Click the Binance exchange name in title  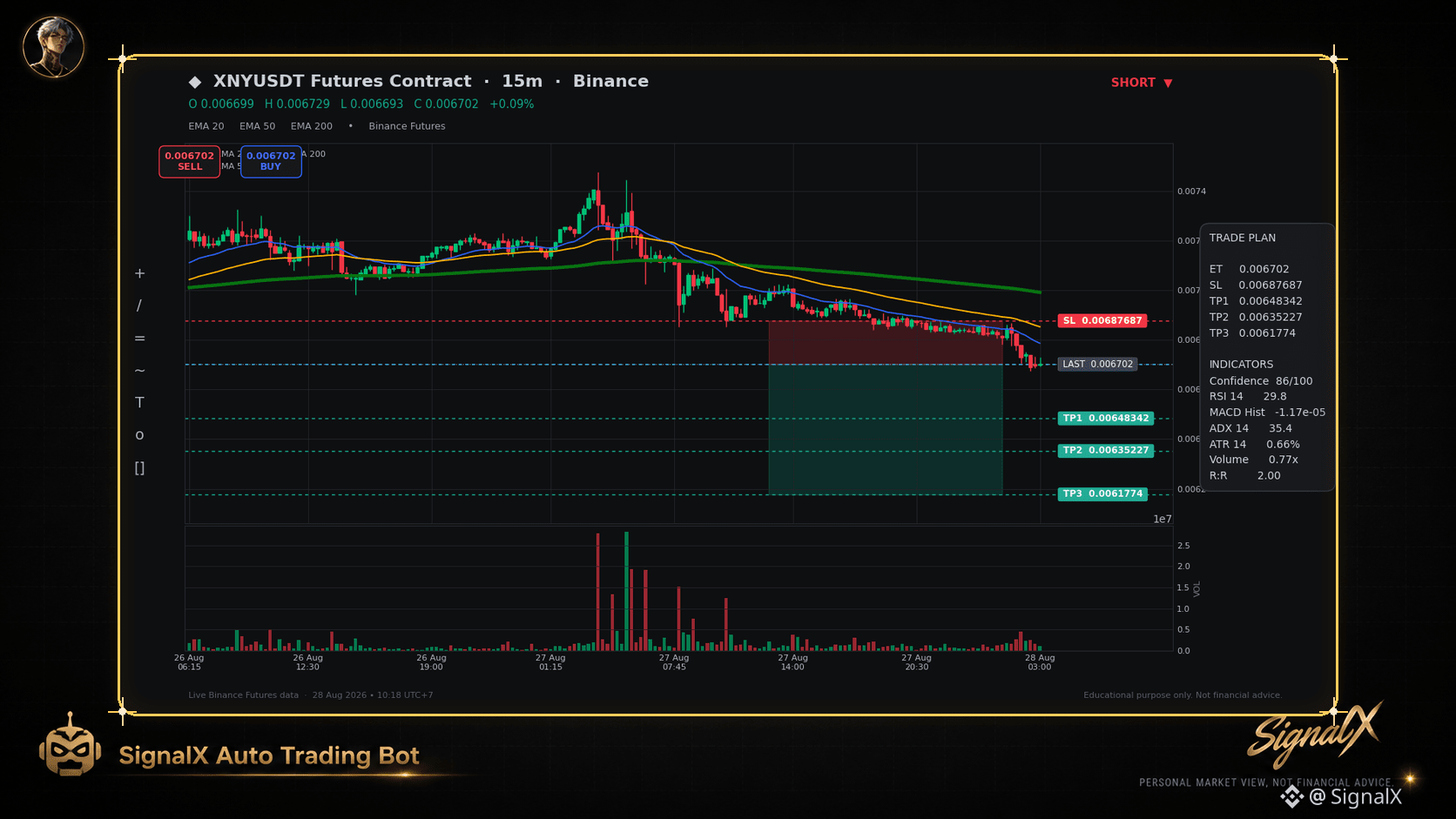pyautogui.click(x=610, y=81)
